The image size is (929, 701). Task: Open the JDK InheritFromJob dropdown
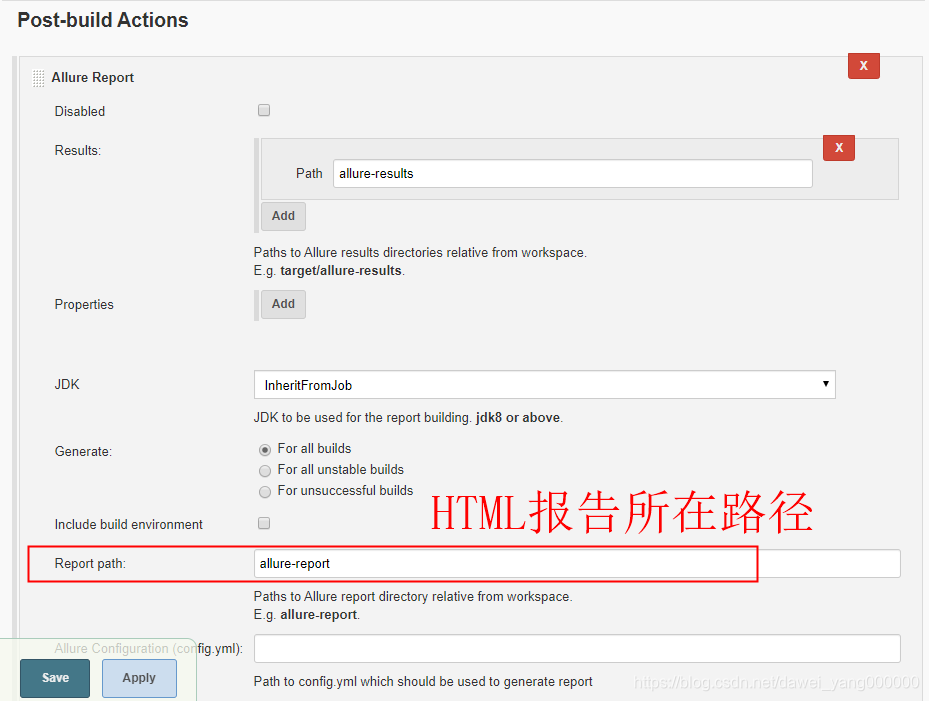point(544,385)
